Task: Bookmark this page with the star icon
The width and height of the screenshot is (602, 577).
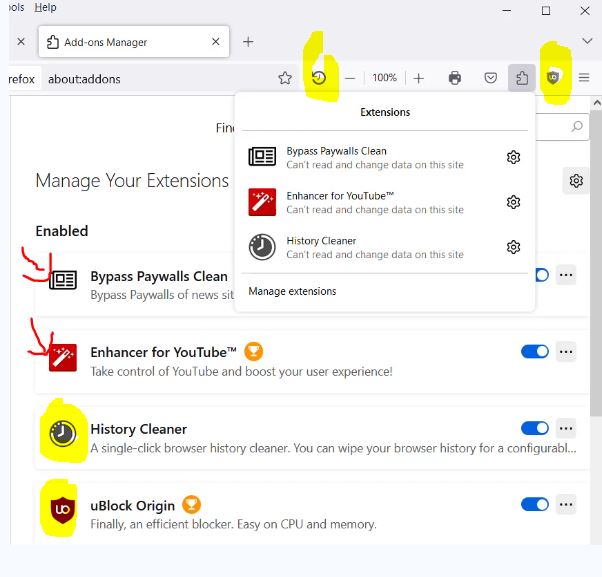Action: (x=285, y=78)
